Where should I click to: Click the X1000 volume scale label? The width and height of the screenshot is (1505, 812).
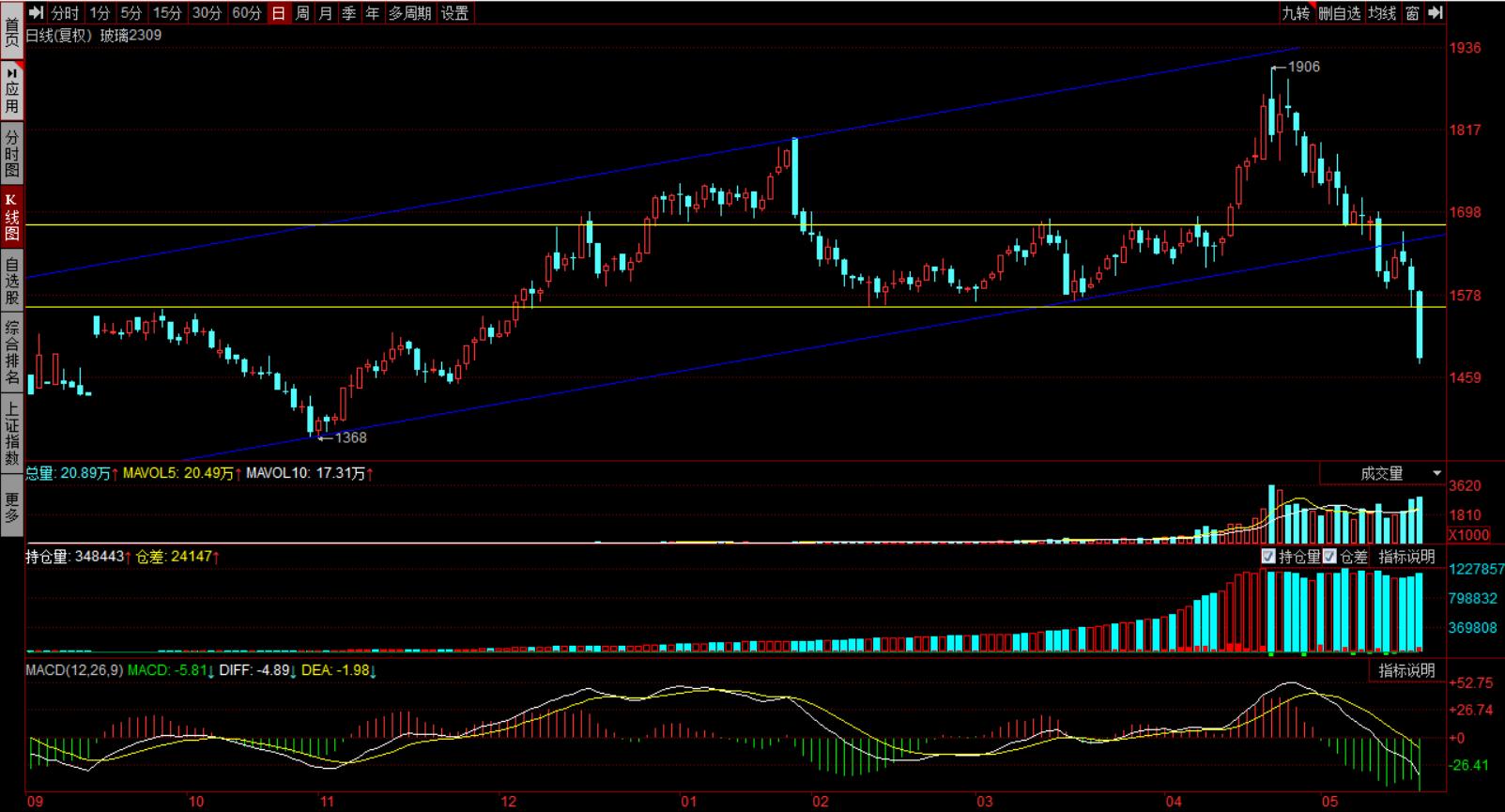[x=1469, y=535]
